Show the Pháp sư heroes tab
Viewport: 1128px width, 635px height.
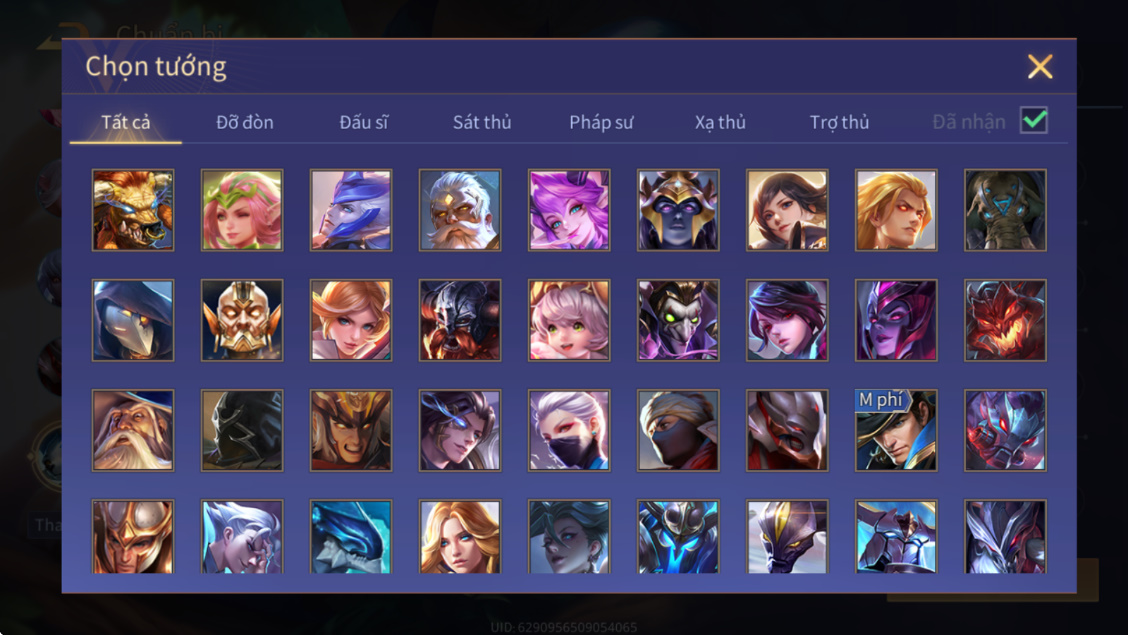pos(601,122)
